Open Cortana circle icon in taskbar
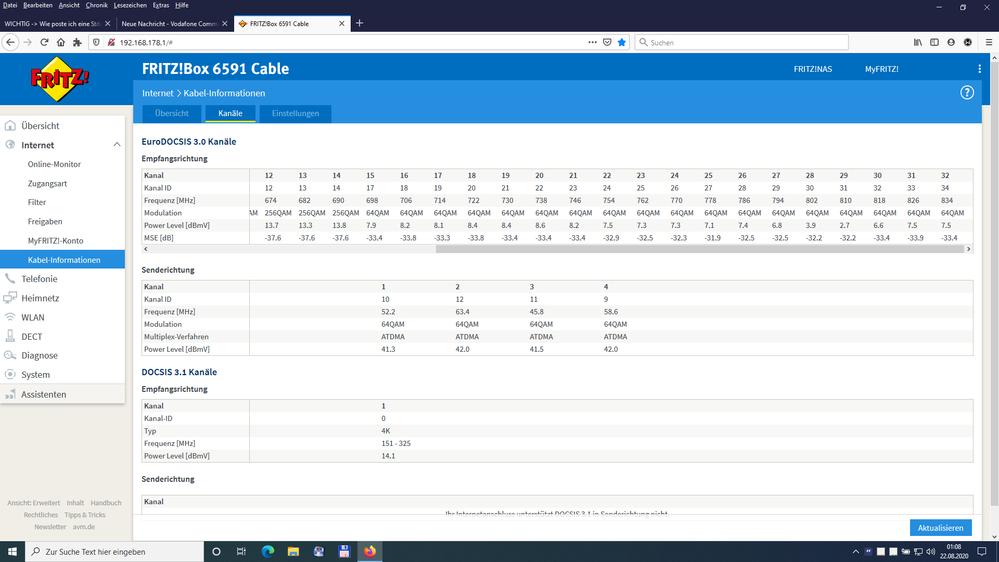This screenshot has height=562, width=999. pyautogui.click(x=216, y=552)
